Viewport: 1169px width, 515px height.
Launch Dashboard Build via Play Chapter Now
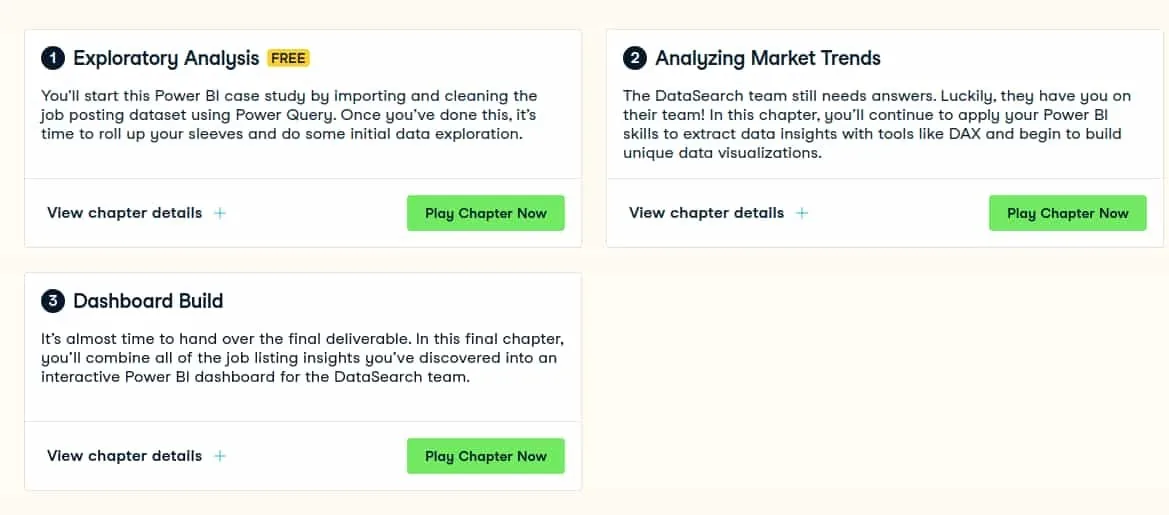(485, 456)
